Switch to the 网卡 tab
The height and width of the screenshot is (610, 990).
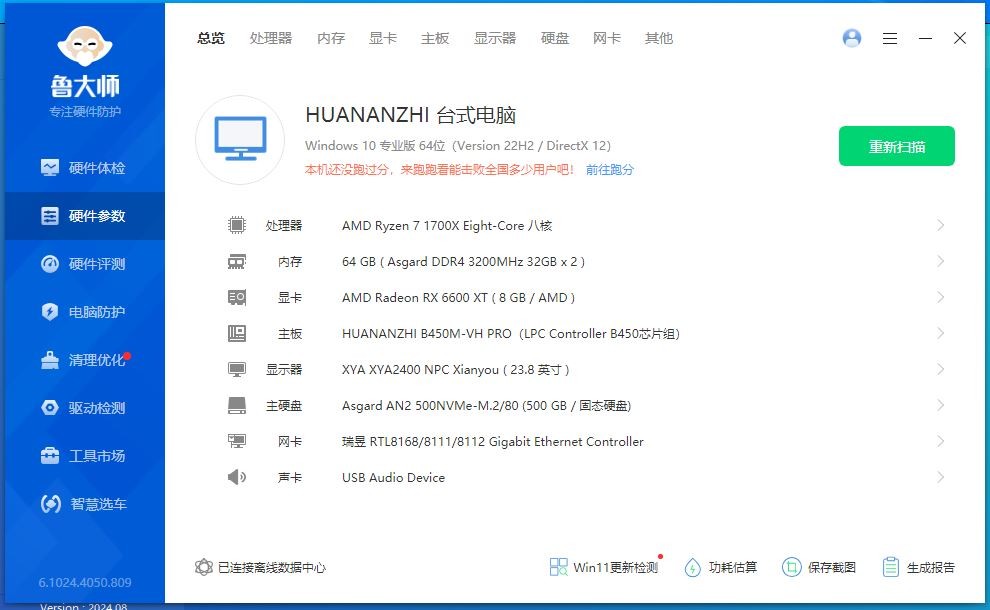(607, 39)
